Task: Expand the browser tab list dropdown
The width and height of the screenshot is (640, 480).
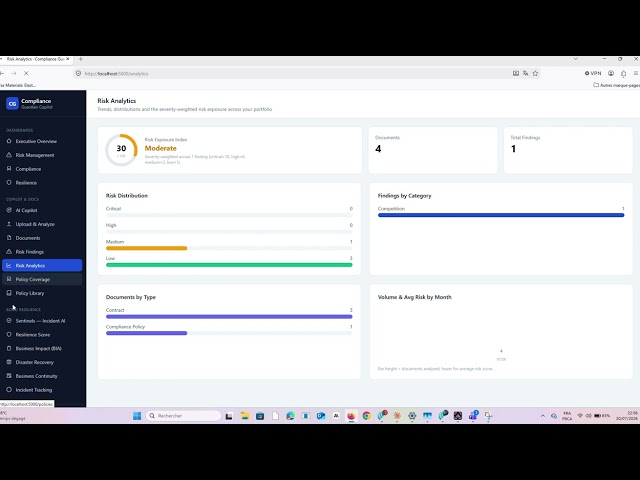Action: pos(576,59)
